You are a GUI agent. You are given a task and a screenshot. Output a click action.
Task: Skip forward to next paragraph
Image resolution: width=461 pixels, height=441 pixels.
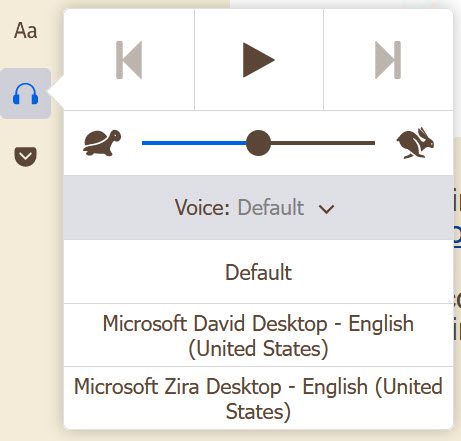[388, 60]
